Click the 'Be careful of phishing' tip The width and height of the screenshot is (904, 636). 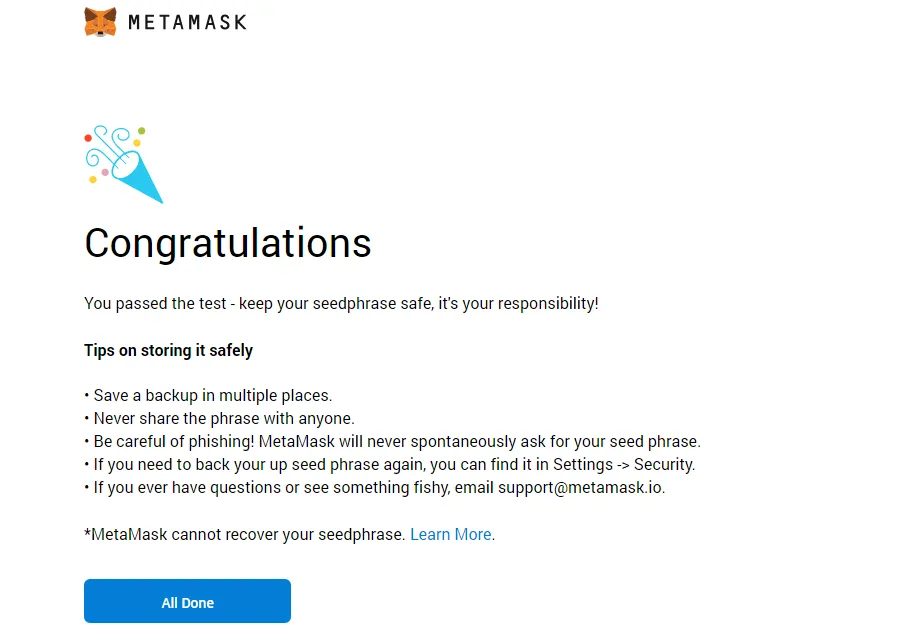[393, 442]
